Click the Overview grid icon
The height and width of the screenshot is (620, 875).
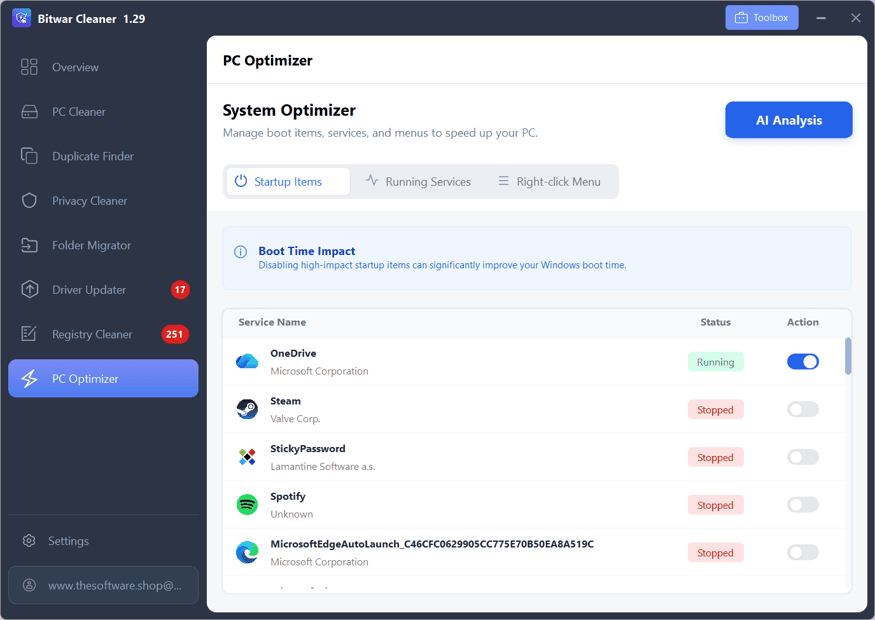pyautogui.click(x=29, y=67)
